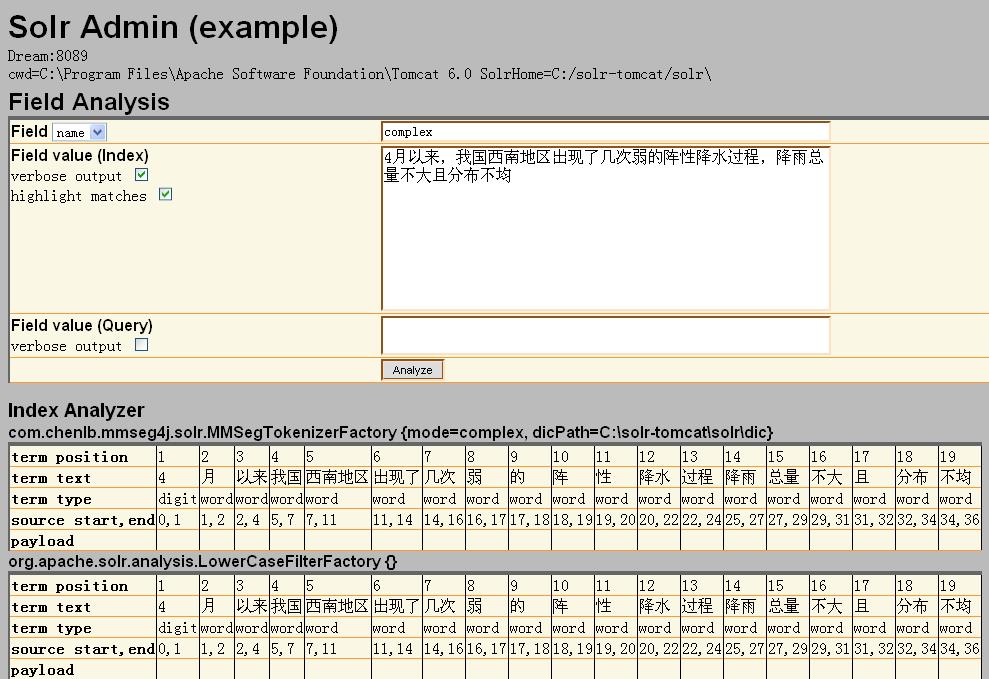Open the Field name dropdown
Image resolution: width=989 pixels, height=679 pixels.
[79, 132]
